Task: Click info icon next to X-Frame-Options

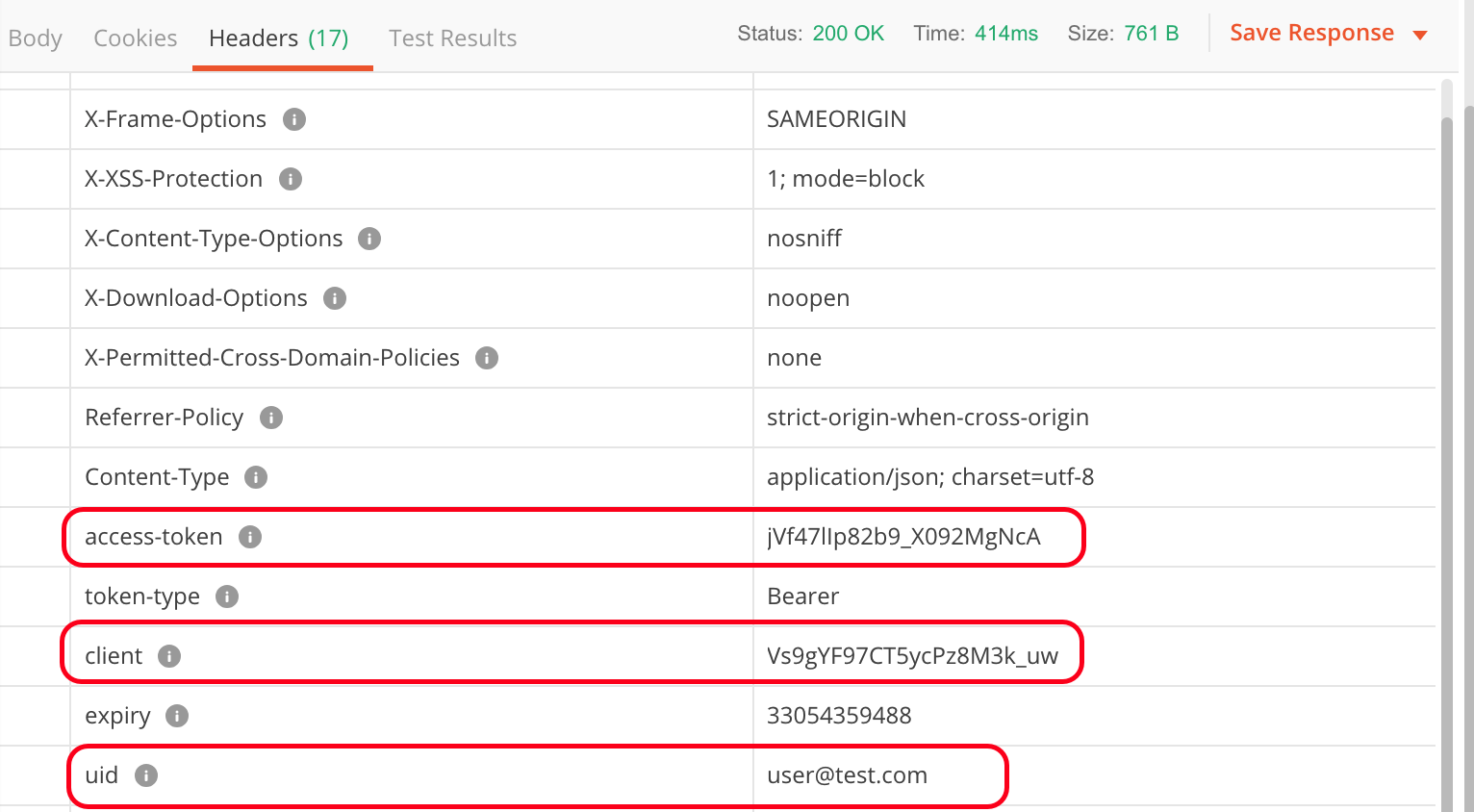Action: [294, 119]
